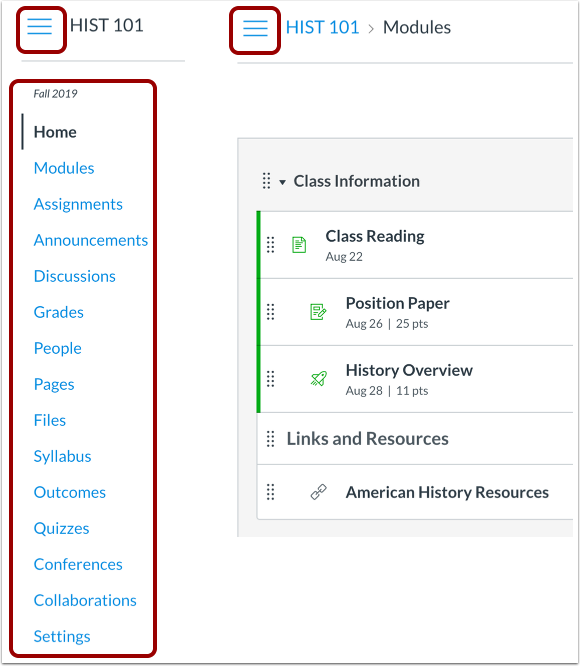Open Assignments in course navigation
The width and height of the screenshot is (580, 666).
pos(78,204)
